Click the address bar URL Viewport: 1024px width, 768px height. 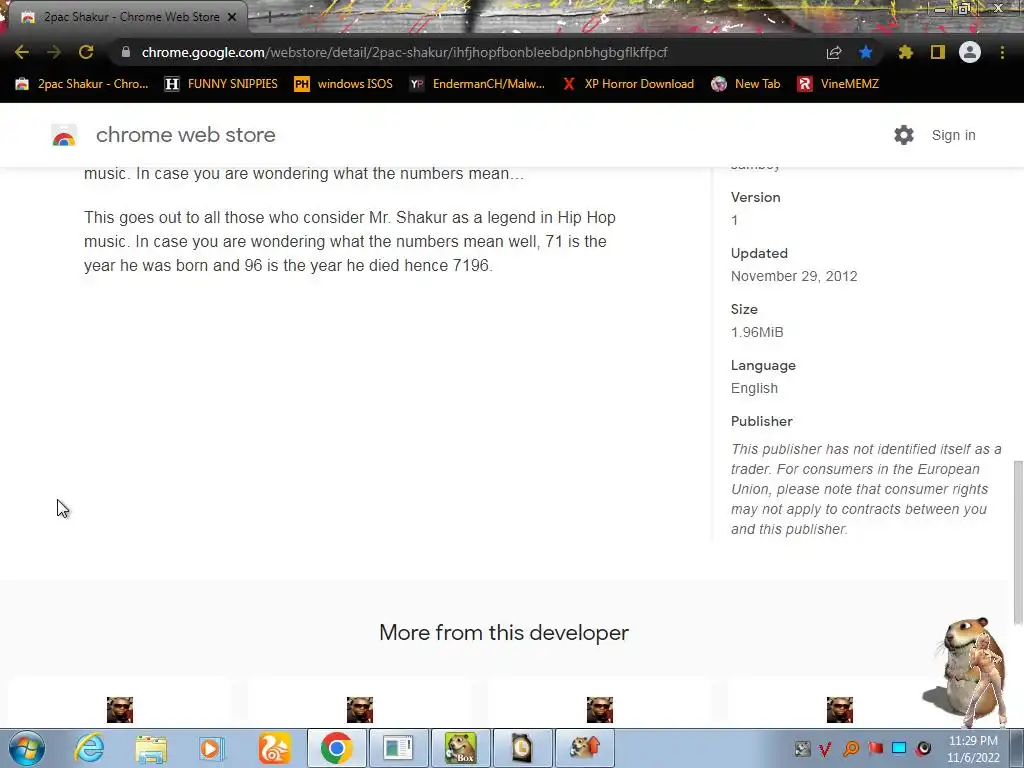[404, 52]
